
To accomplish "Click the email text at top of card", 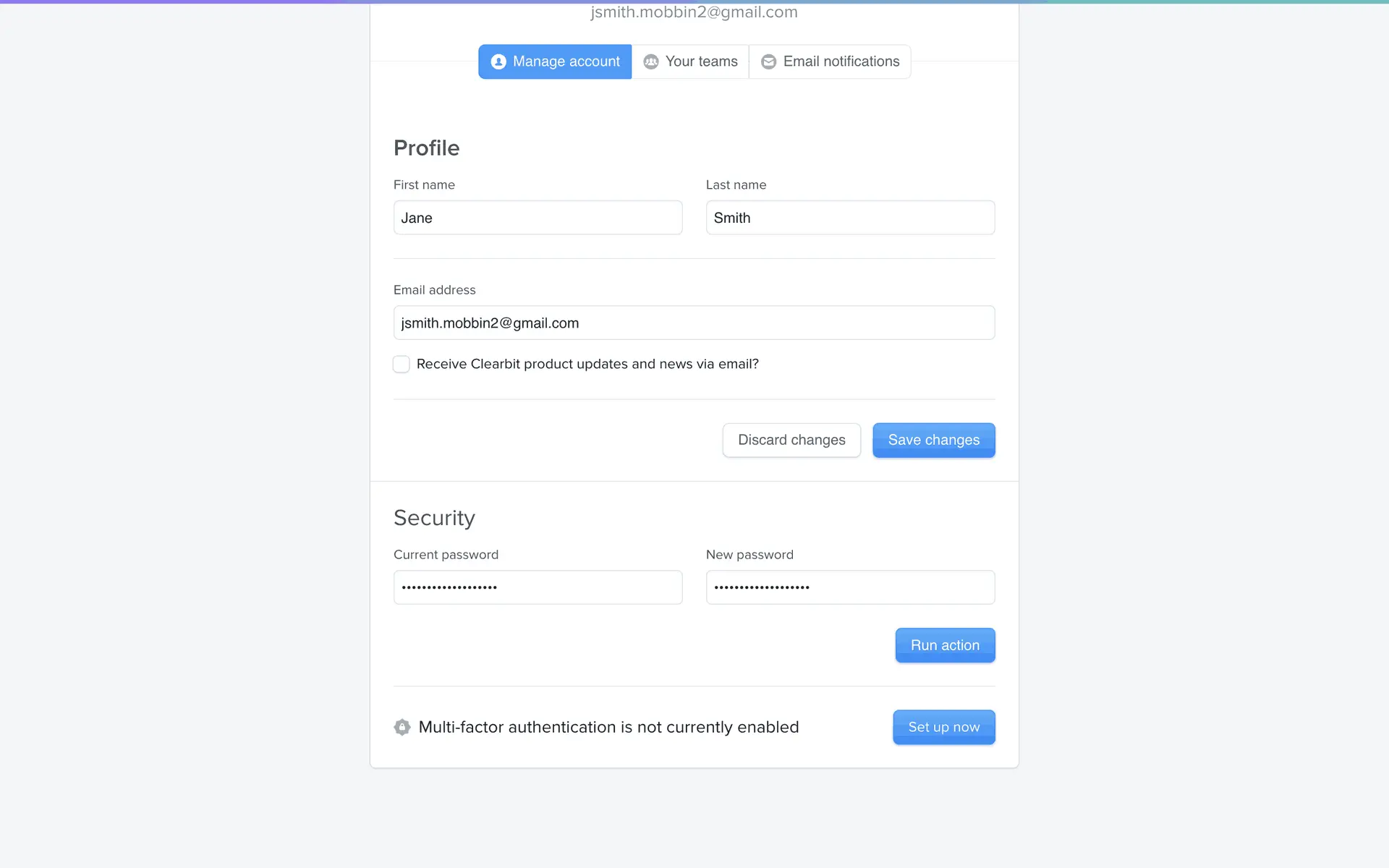I will click(x=694, y=12).
